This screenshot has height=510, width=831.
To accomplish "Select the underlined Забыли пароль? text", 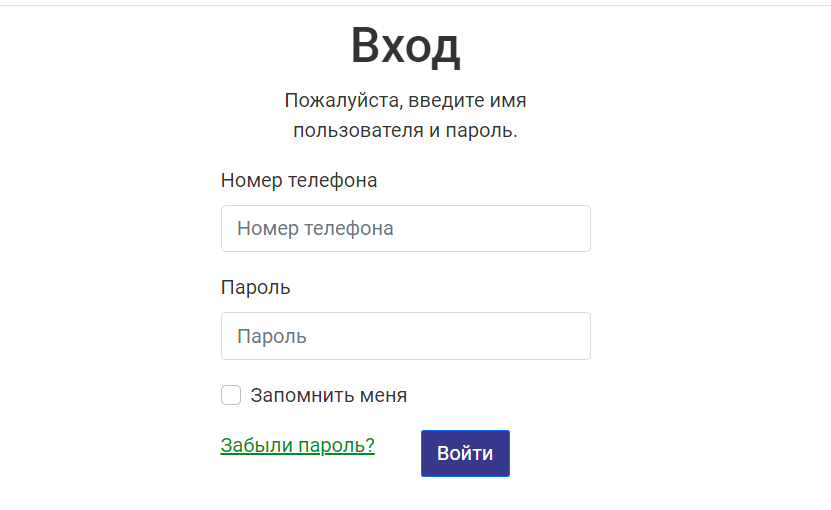I will click(297, 445).
